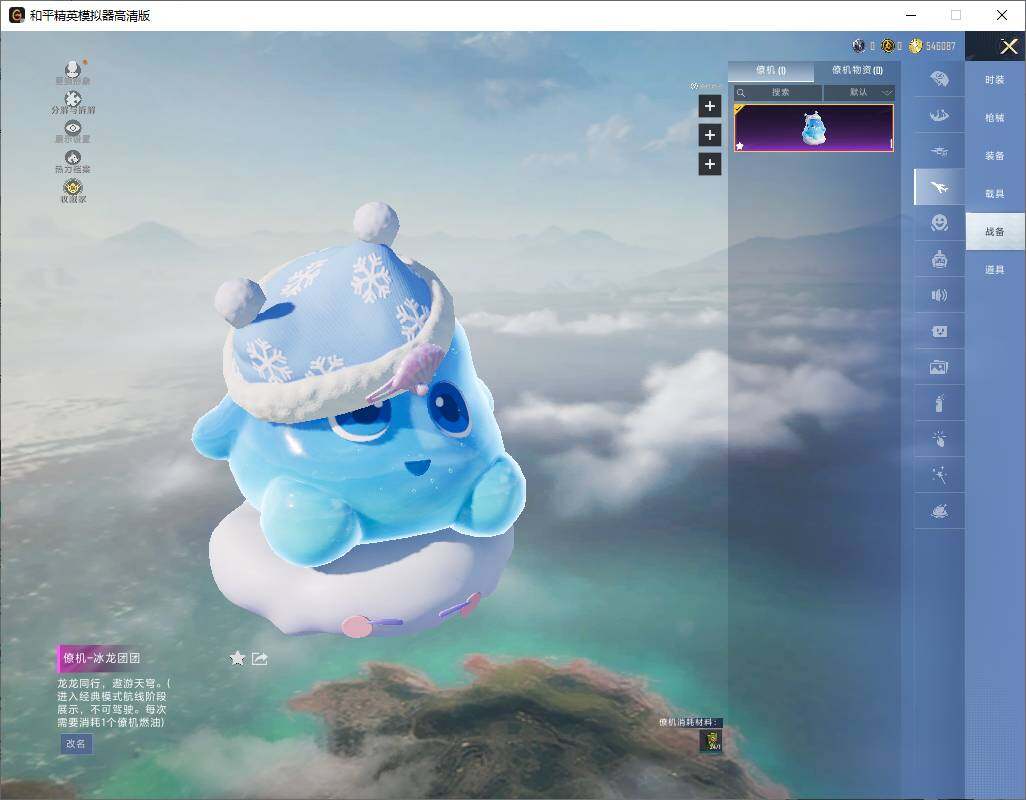The width and height of the screenshot is (1026, 800).
Task: Open the smiley emote category icon
Action: [940, 223]
